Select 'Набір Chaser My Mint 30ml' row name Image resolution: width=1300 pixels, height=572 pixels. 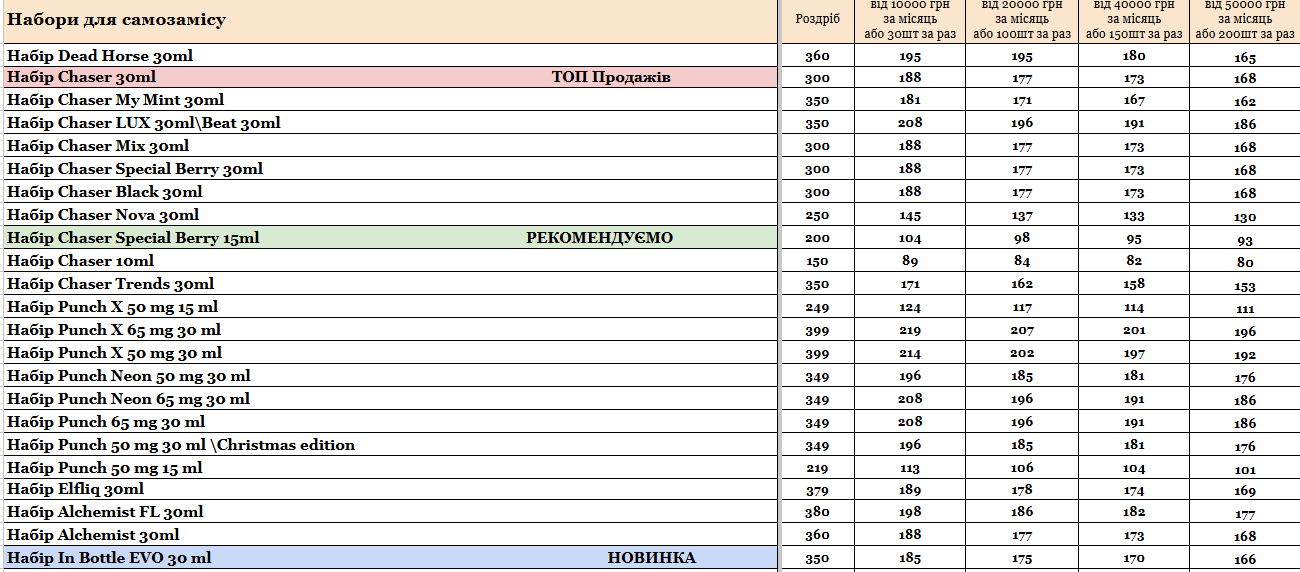click(115, 100)
